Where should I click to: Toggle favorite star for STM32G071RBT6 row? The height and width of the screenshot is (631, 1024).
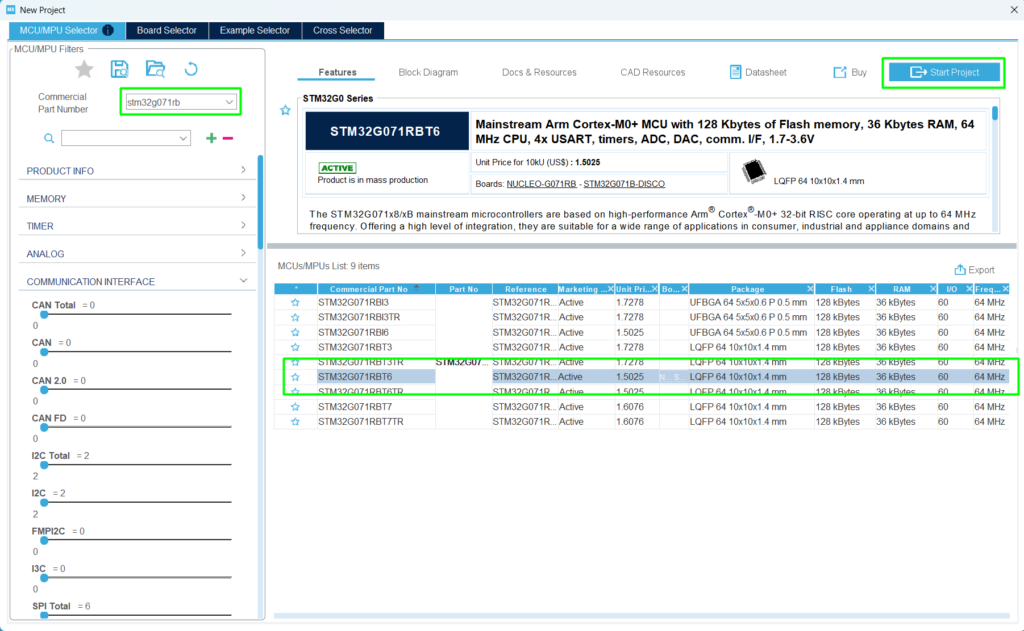(295, 377)
